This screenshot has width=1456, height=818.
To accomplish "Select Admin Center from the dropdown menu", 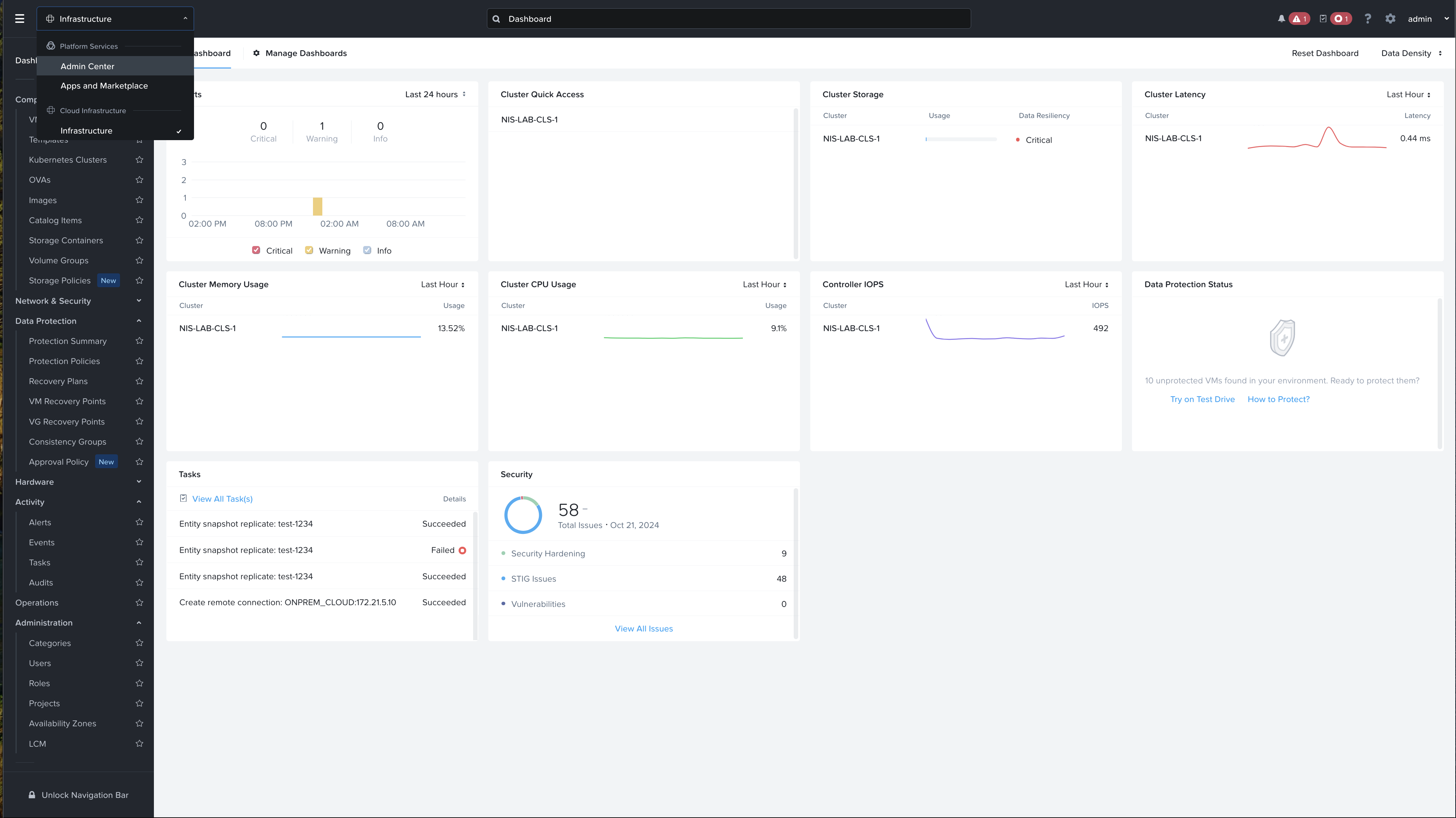I will pyautogui.click(x=87, y=66).
